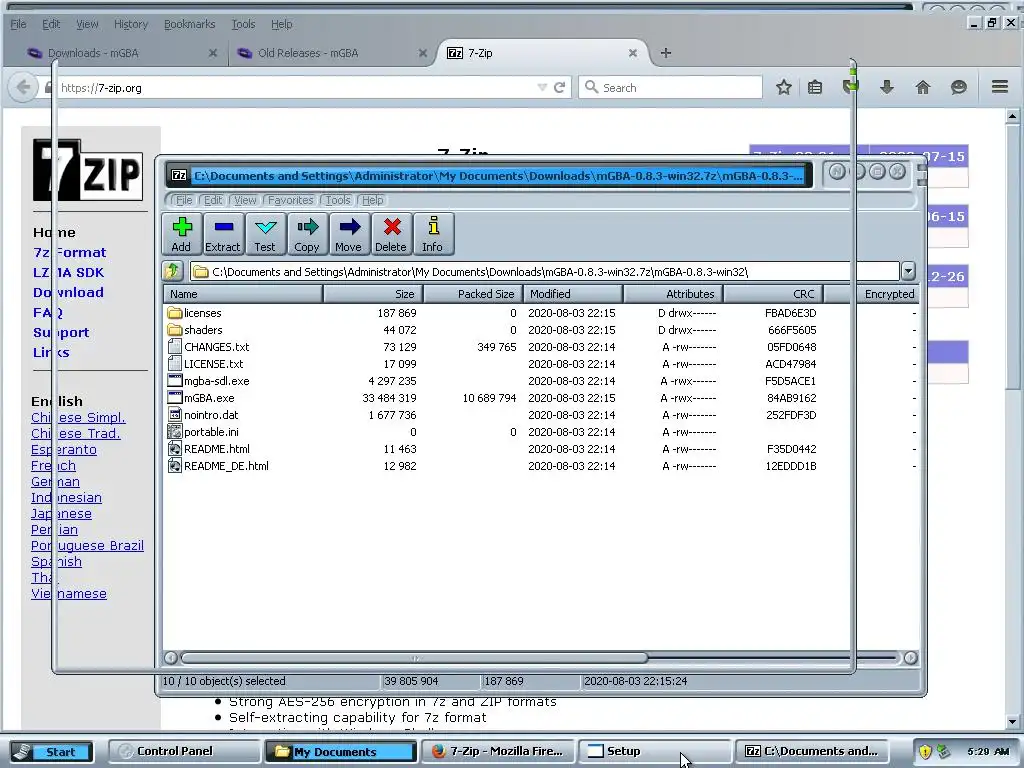Open the Favorites menu in 7-Zip
Viewport: 1024px width, 768px height.
[290, 200]
